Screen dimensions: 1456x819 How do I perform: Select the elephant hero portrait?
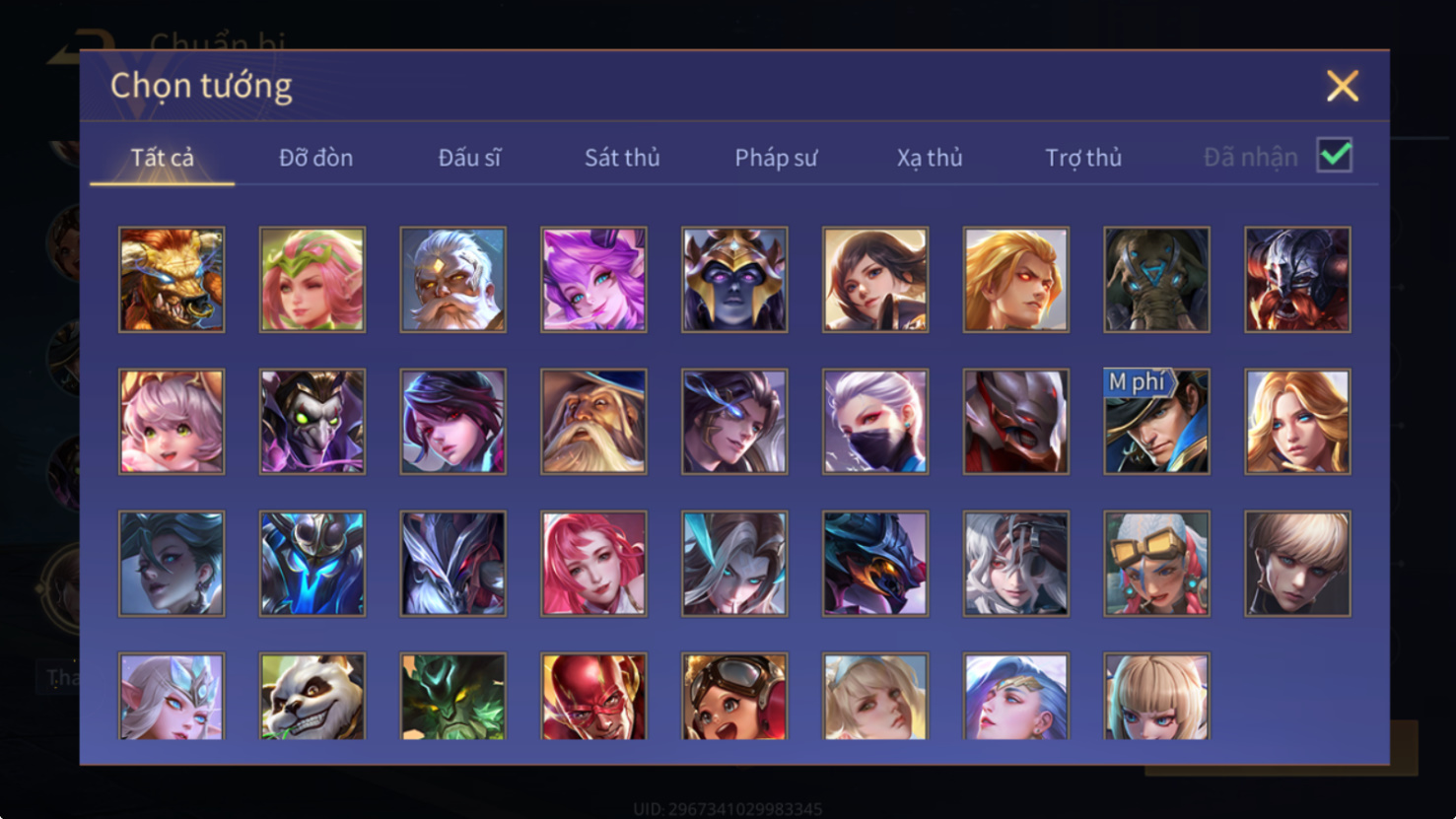click(x=1156, y=280)
